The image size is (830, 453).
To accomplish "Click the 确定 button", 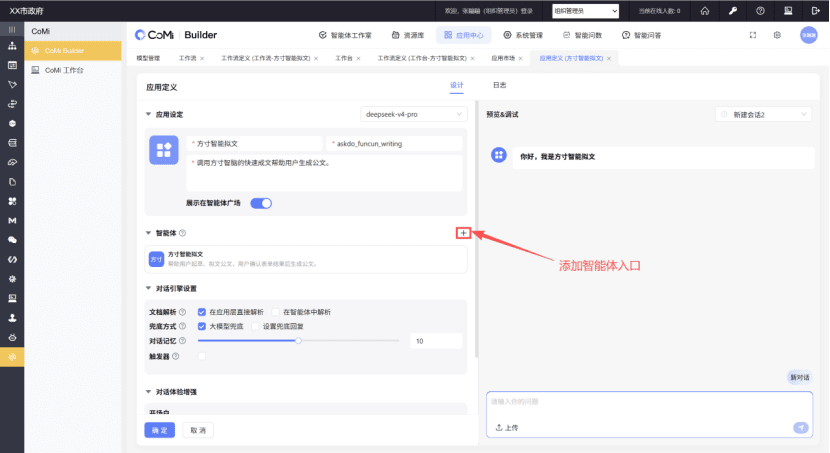I will click(159, 430).
